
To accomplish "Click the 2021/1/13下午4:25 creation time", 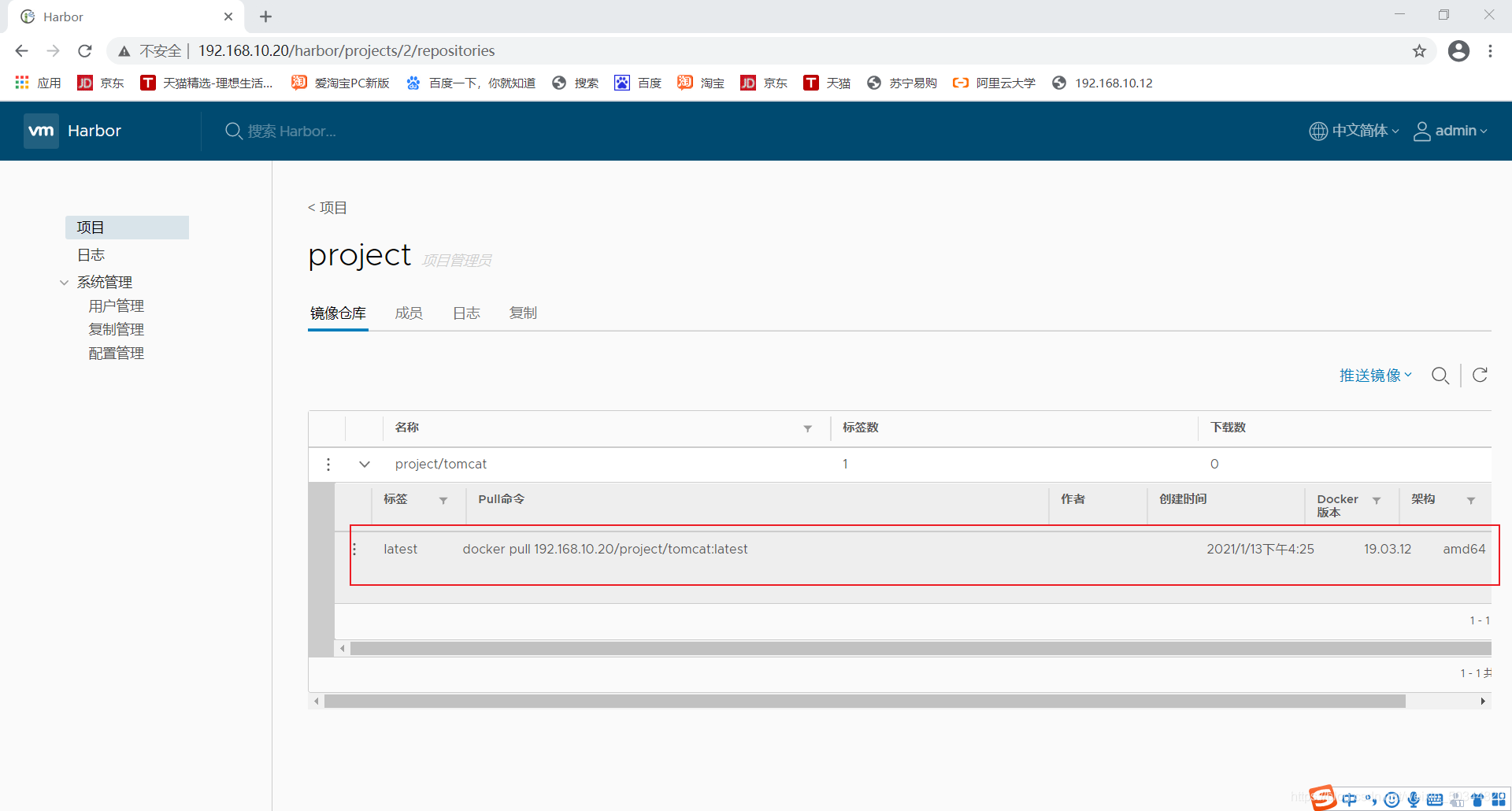I will 1260,550.
